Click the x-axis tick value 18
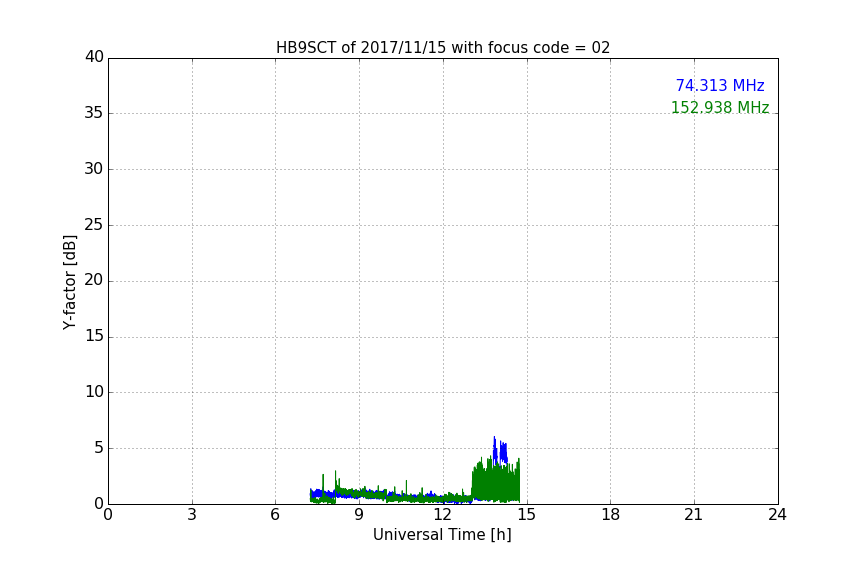This screenshot has width=864, height=576. [611, 515]
